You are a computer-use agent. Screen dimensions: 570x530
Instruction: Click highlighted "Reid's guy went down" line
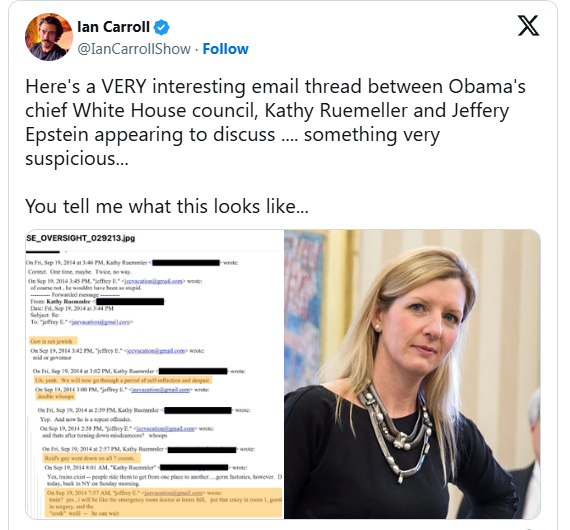click(91, 458)
